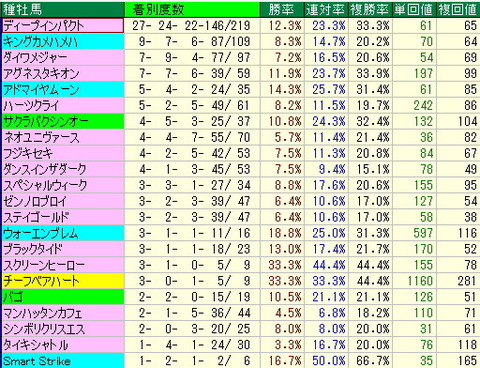
Task: Click the 242 単回値 for ハーツクライ
Action: [x=423, y=106]
